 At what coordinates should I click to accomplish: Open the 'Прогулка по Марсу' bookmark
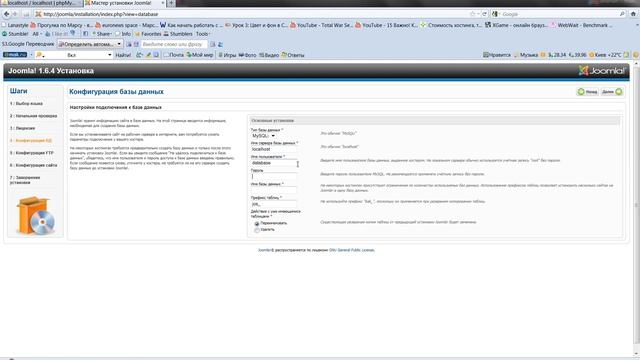click(61, 25)
